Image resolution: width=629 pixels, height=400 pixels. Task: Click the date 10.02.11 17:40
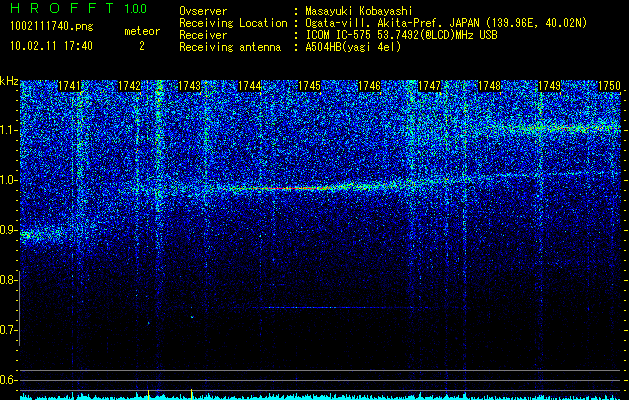click(x=51, y=46)
